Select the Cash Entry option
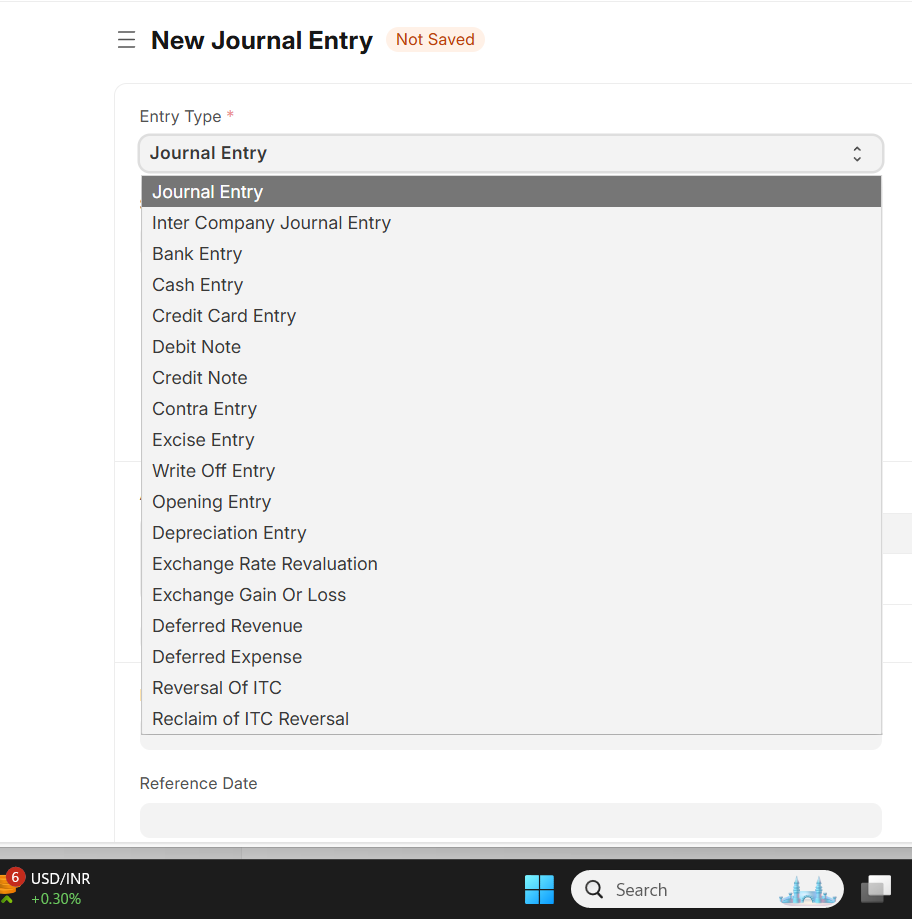 pos(198,285)
